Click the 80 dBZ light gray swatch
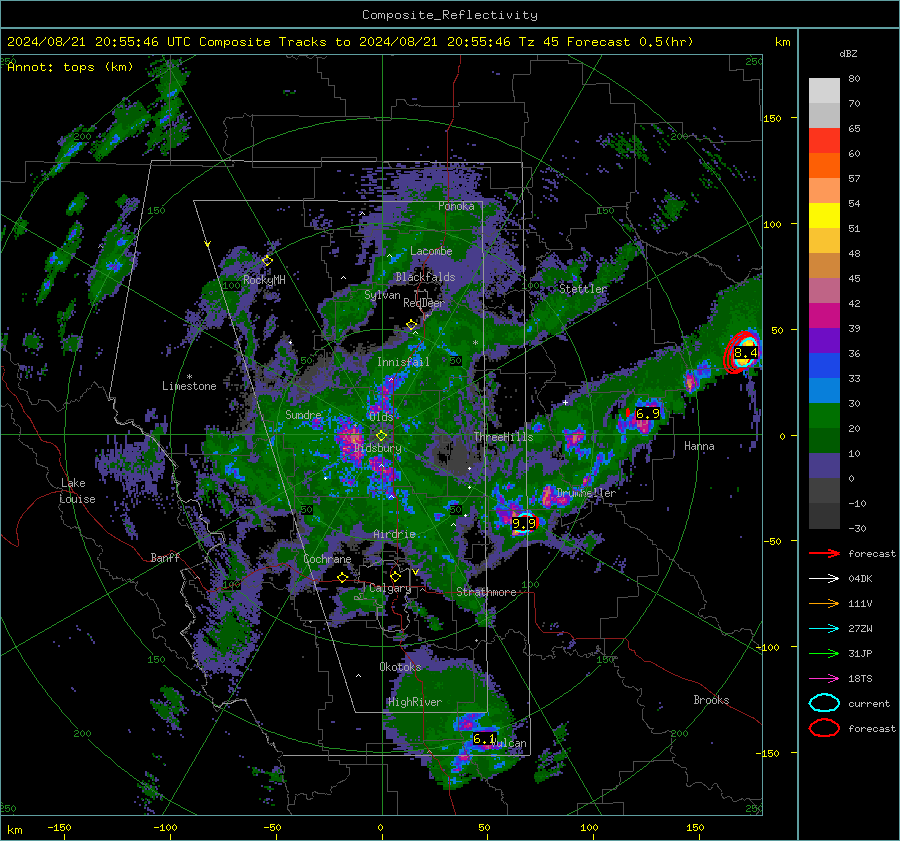 click(x=824, y=90)
